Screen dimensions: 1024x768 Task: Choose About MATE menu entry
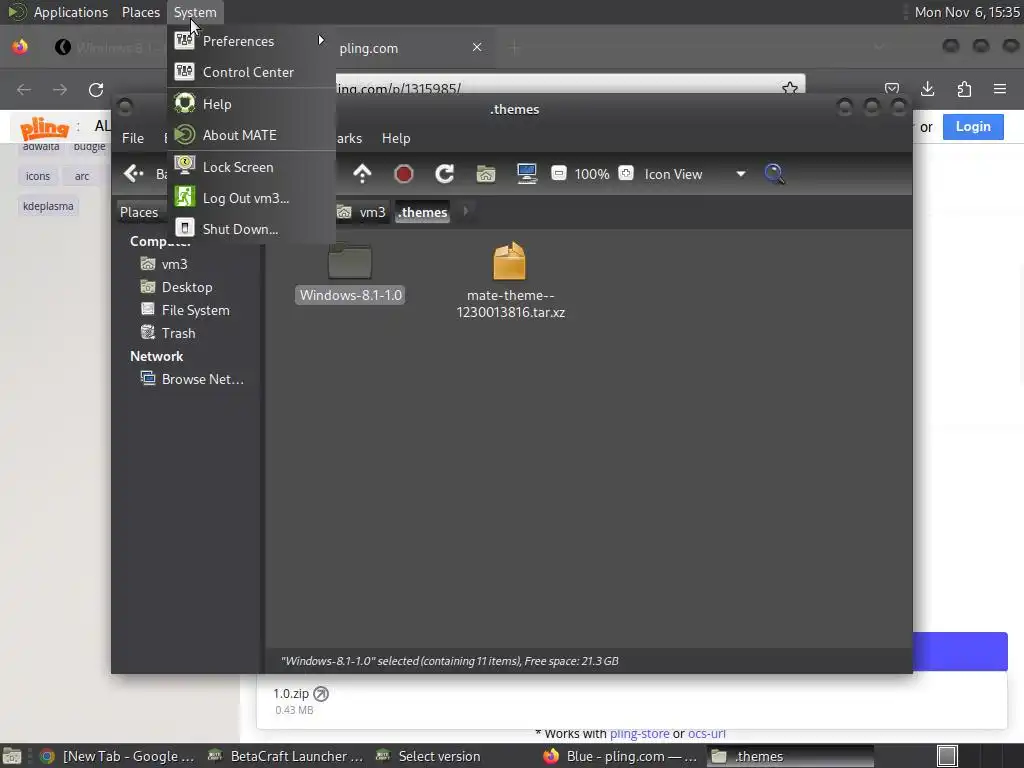tap(251, 135)
